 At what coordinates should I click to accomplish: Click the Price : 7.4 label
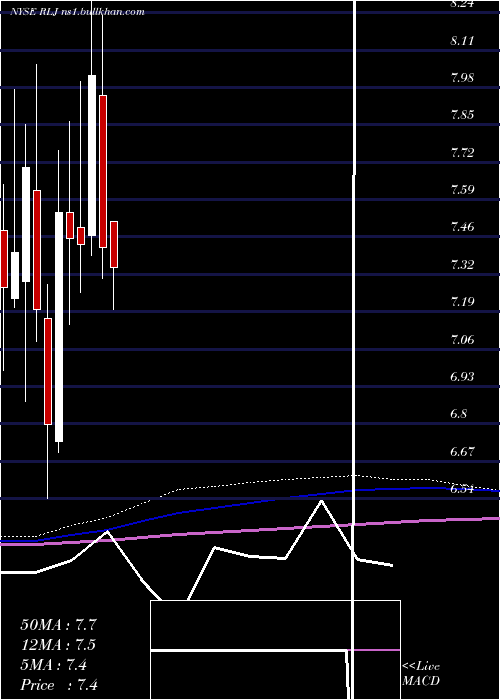pos(59,685)
